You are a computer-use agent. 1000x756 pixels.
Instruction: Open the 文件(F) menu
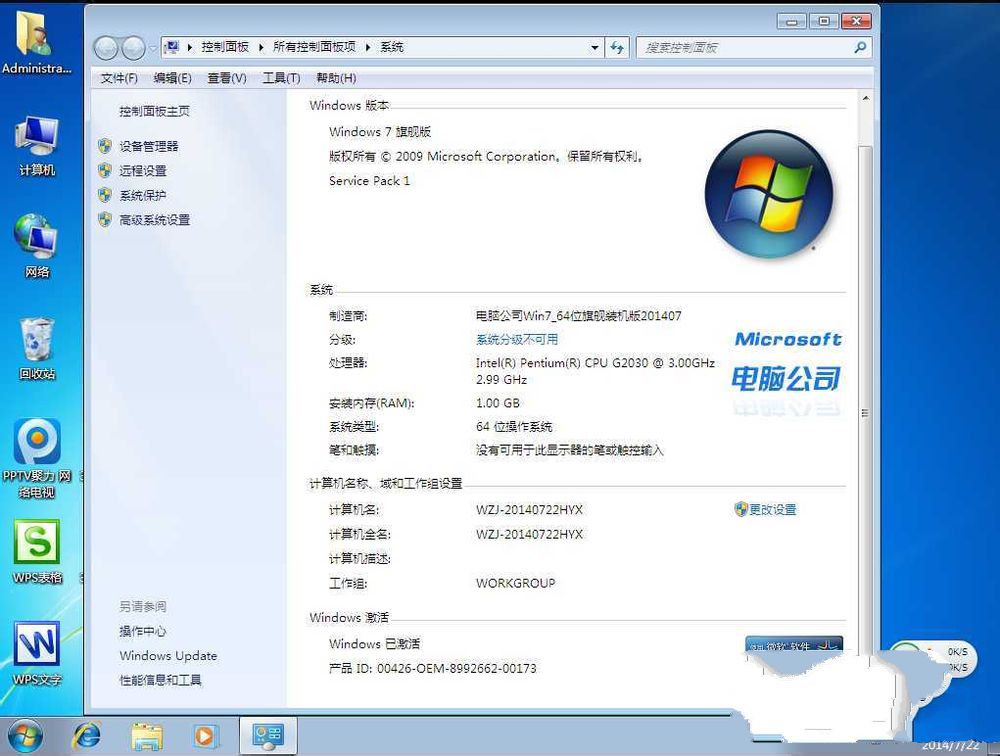click(x=119, y=78)
